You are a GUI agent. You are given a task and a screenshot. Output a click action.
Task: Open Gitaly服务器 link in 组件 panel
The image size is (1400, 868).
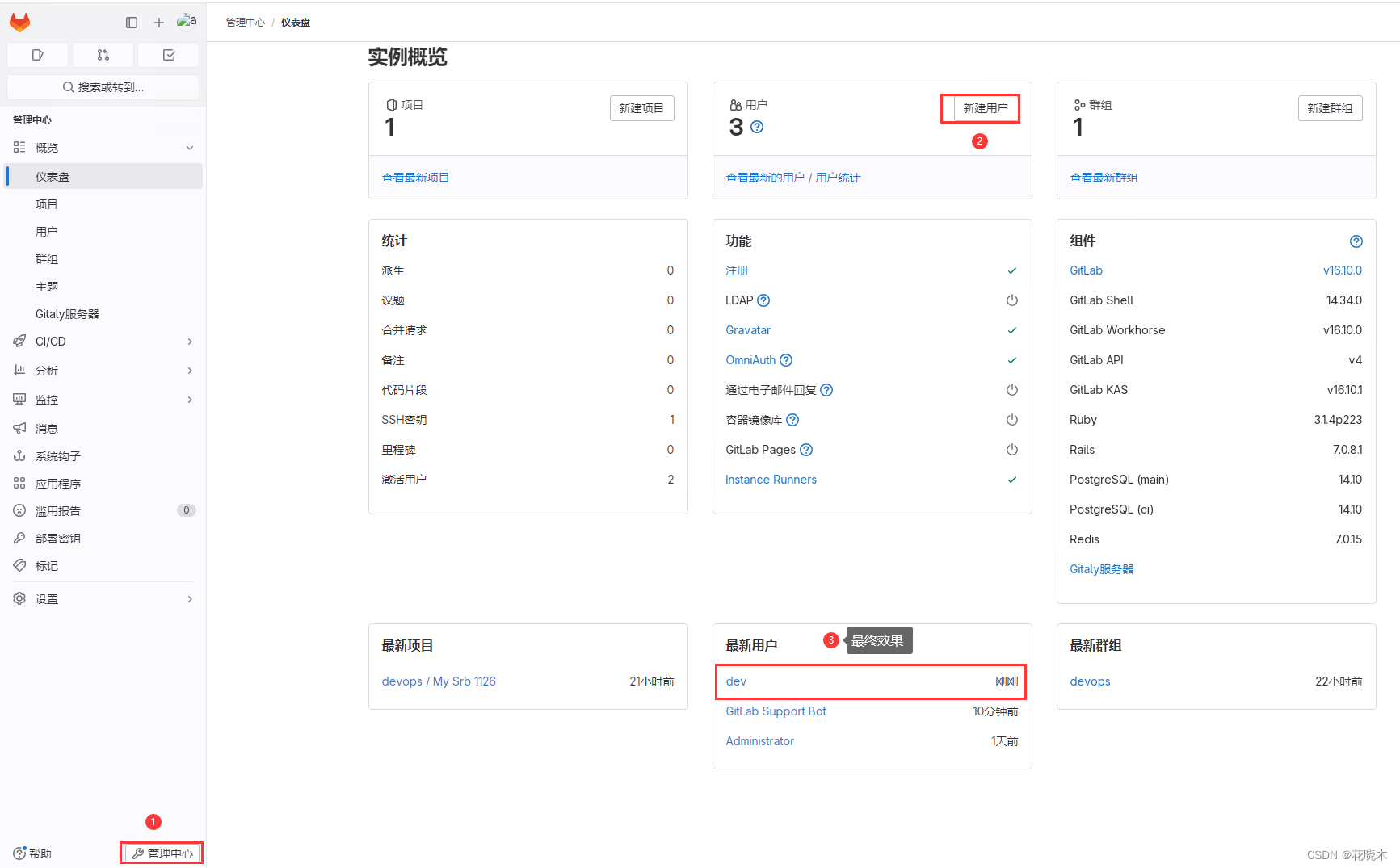click(1101, 569)
